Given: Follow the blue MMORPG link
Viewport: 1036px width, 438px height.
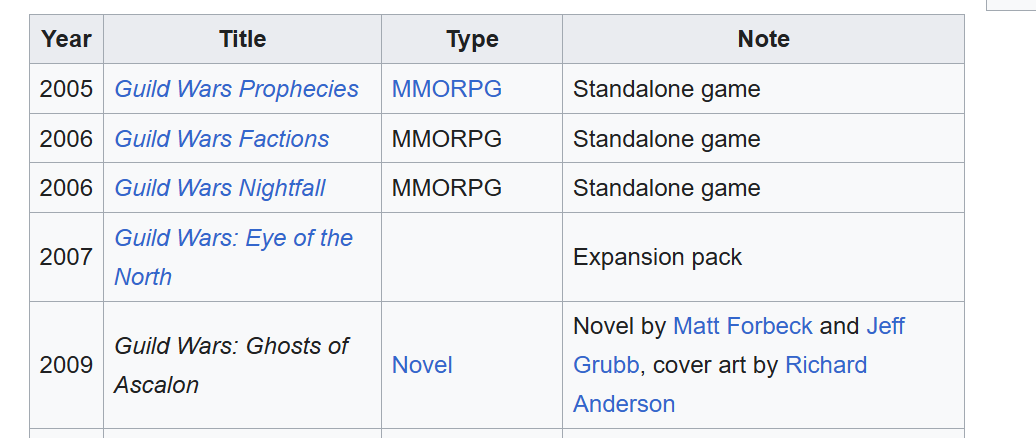Looking at the screenshot, I should click(x=447, y=89).
